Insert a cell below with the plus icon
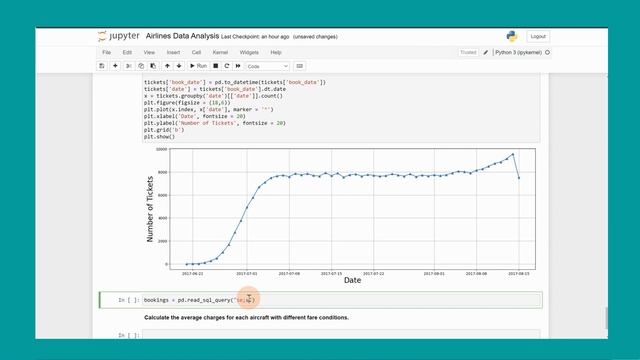This screenshot has width=640, height=360. 115,66
